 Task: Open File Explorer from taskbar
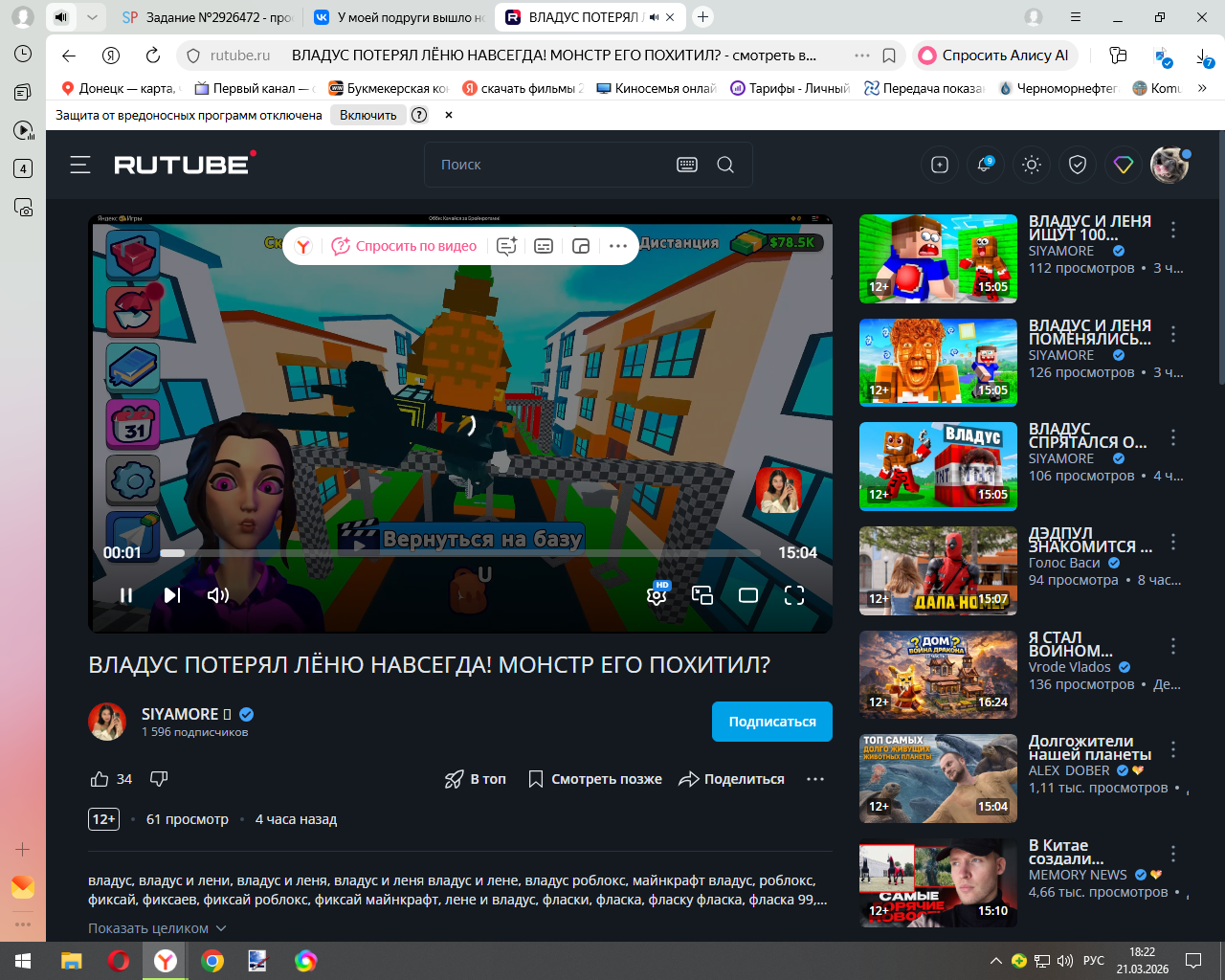[x=71, y=961]
